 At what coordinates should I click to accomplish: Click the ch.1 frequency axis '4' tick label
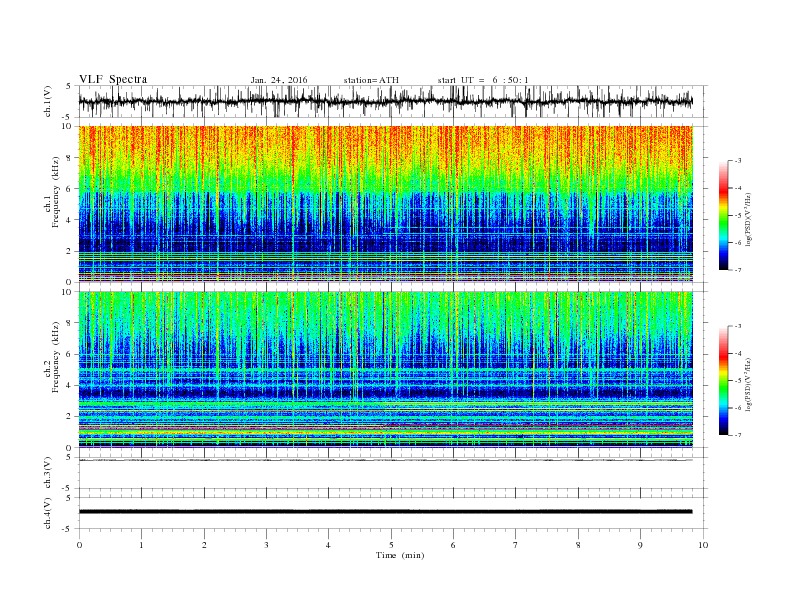pyautogui.click(x=70, y=220)
